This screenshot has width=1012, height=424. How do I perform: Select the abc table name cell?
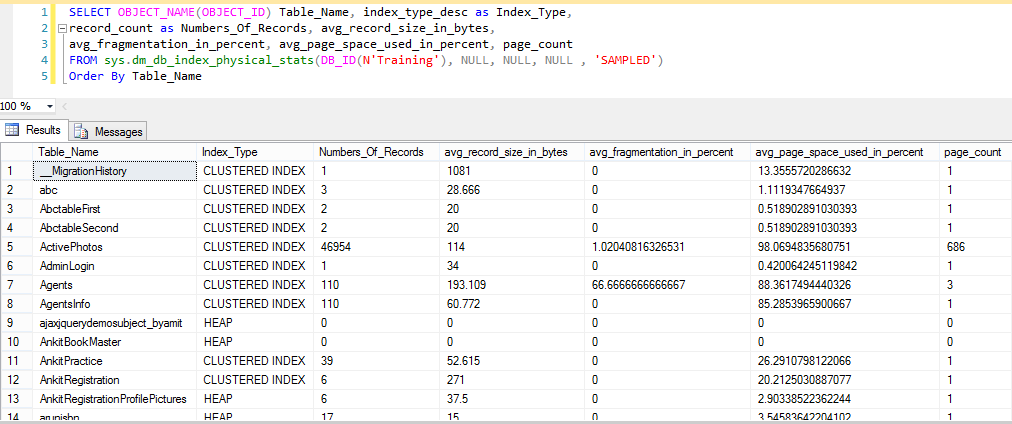click(114, 190)
